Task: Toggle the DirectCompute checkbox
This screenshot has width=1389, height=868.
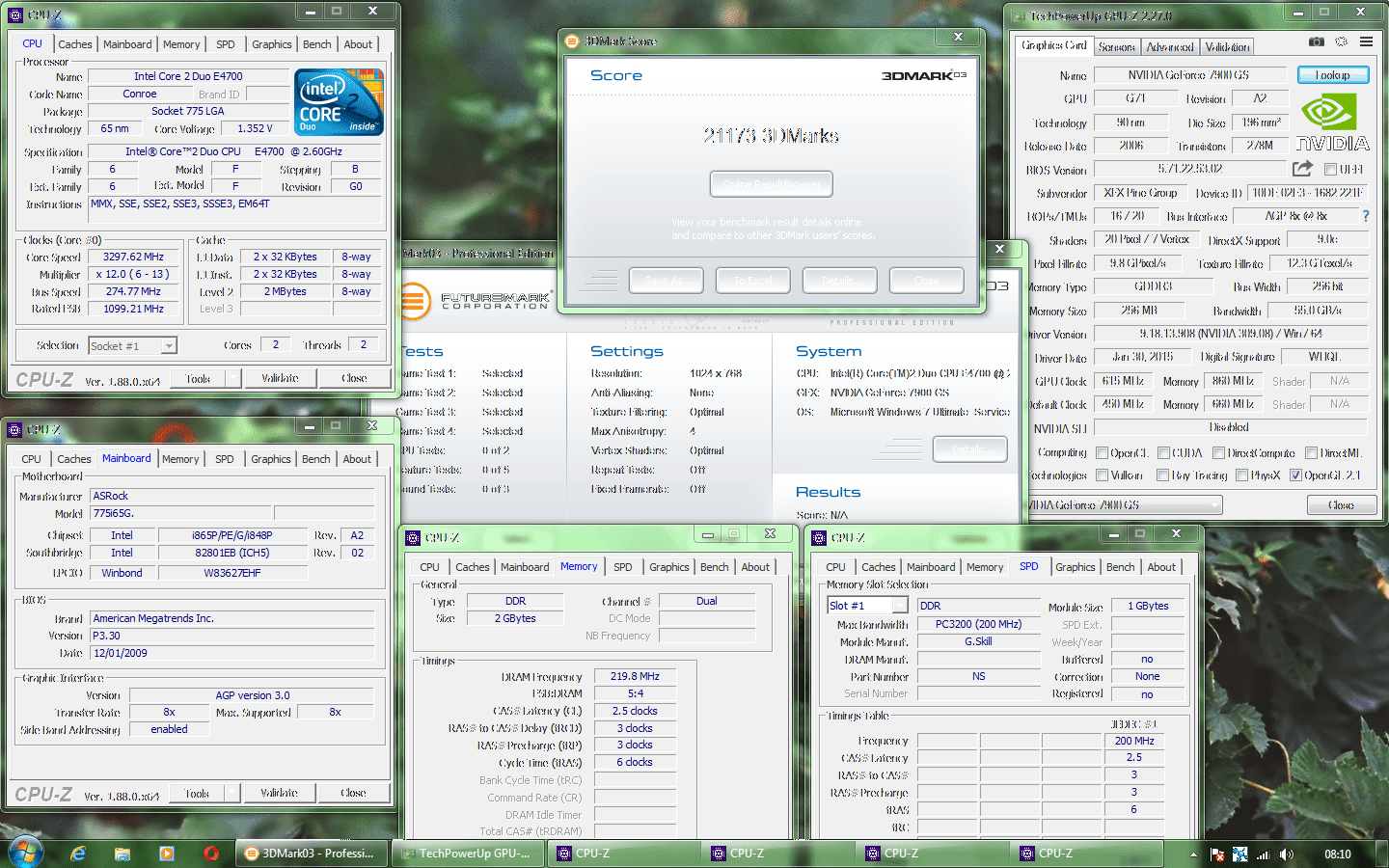Action: [1218, 452]
